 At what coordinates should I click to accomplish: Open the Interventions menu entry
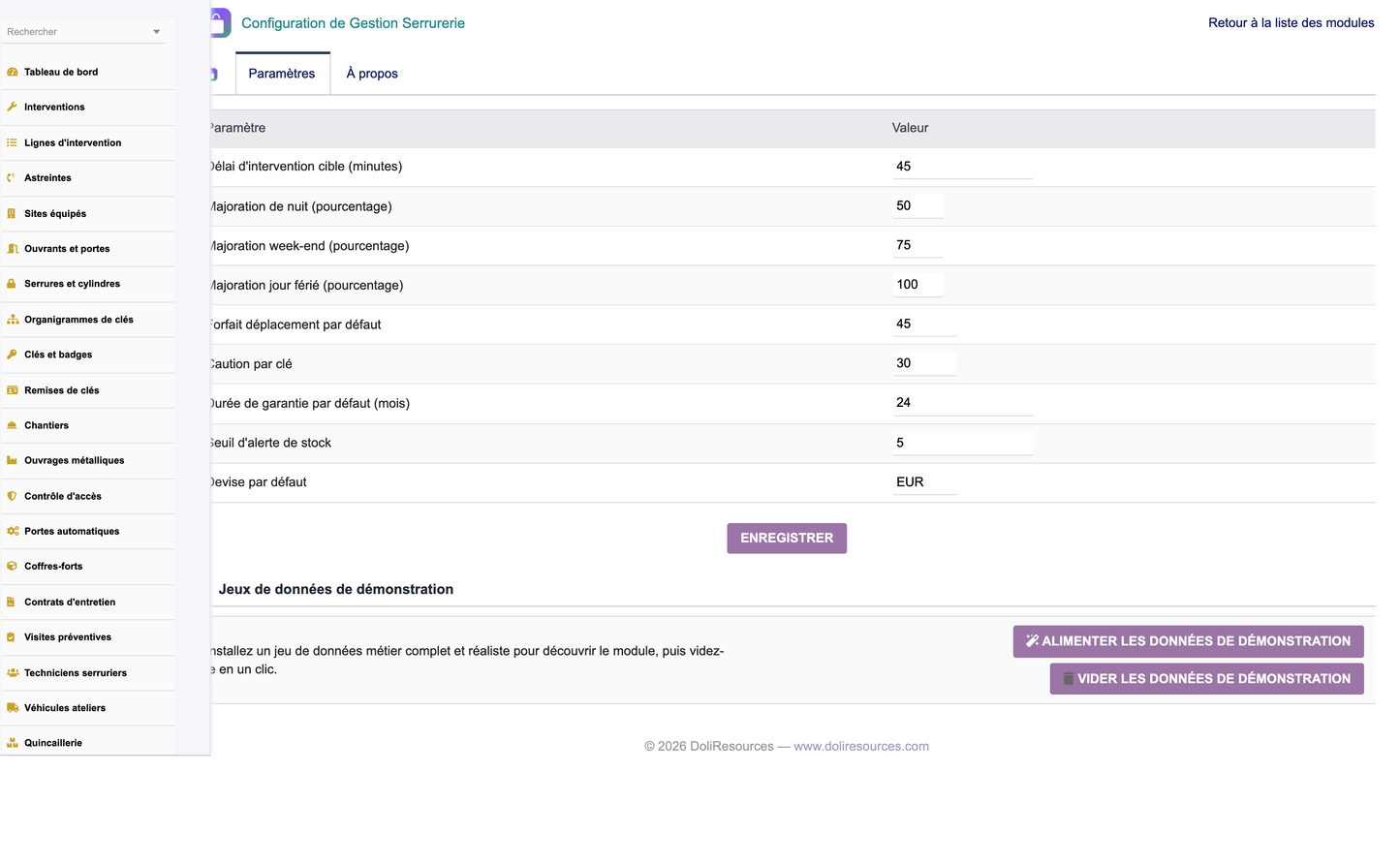pos(54,107)
